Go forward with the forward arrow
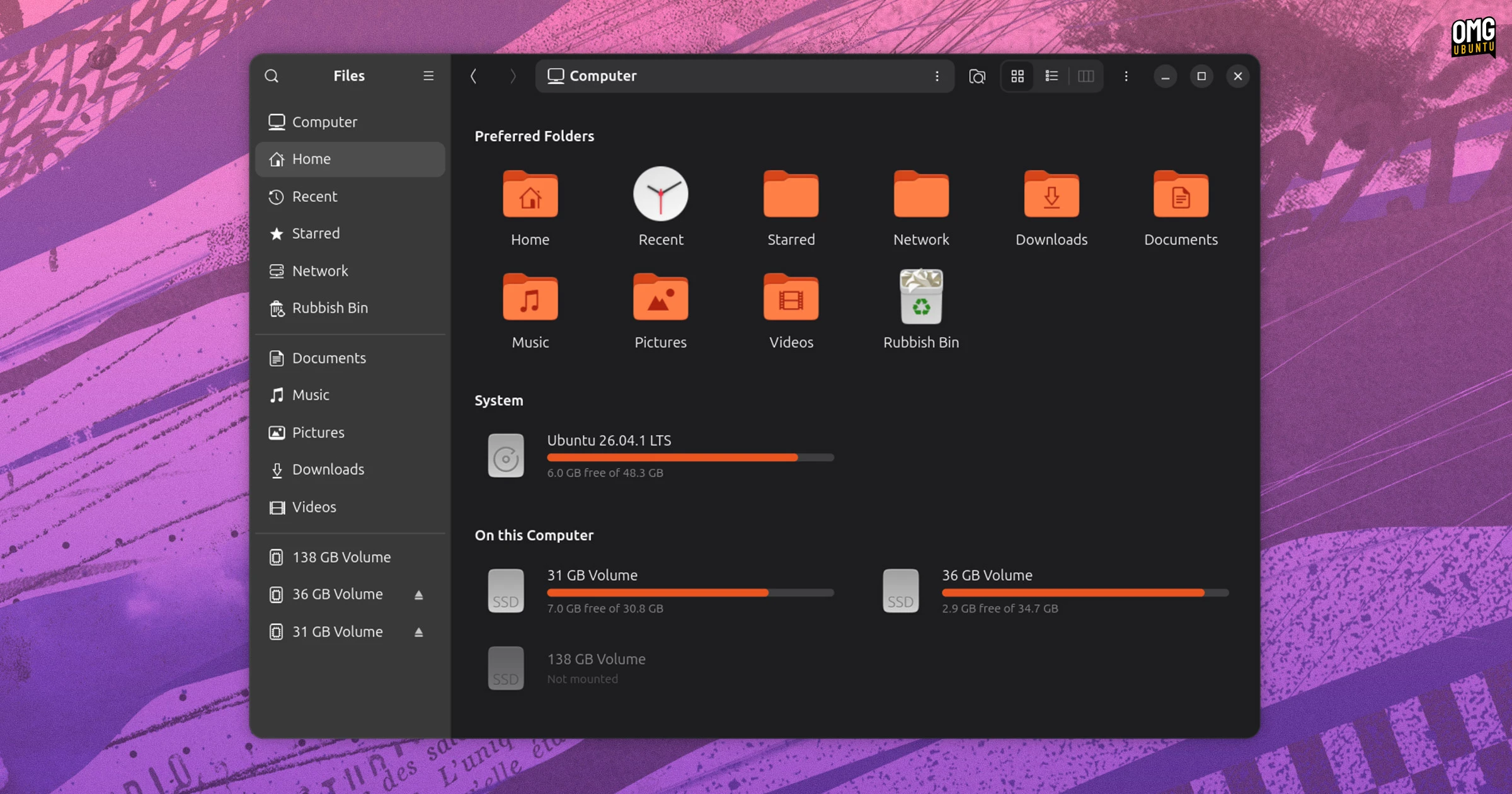The image size is (1512, 794). 513,76
